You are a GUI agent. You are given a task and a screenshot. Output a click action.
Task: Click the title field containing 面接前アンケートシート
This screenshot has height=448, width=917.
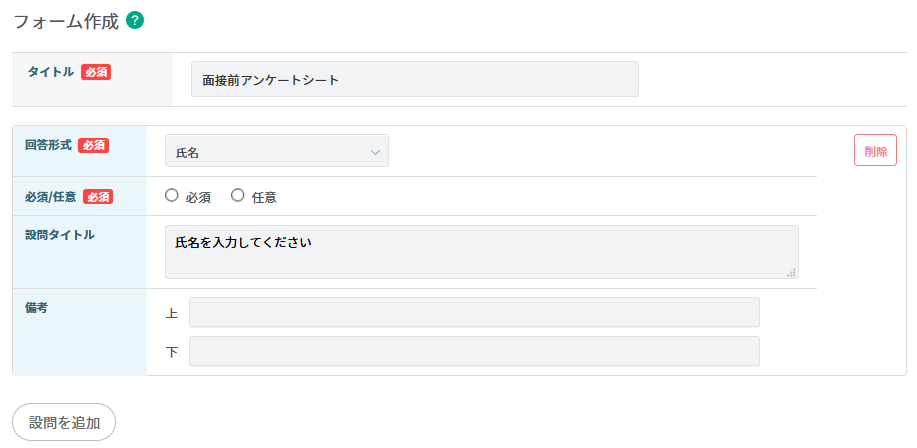(414, 80)
